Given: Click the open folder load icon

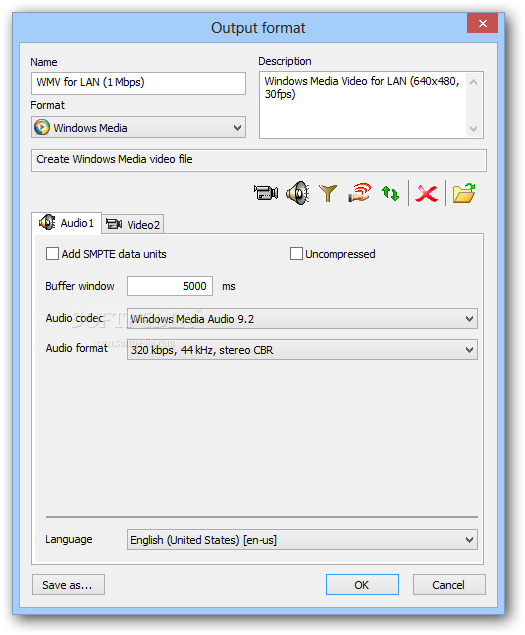Looking at the screenshot, I should coord(464,193).
